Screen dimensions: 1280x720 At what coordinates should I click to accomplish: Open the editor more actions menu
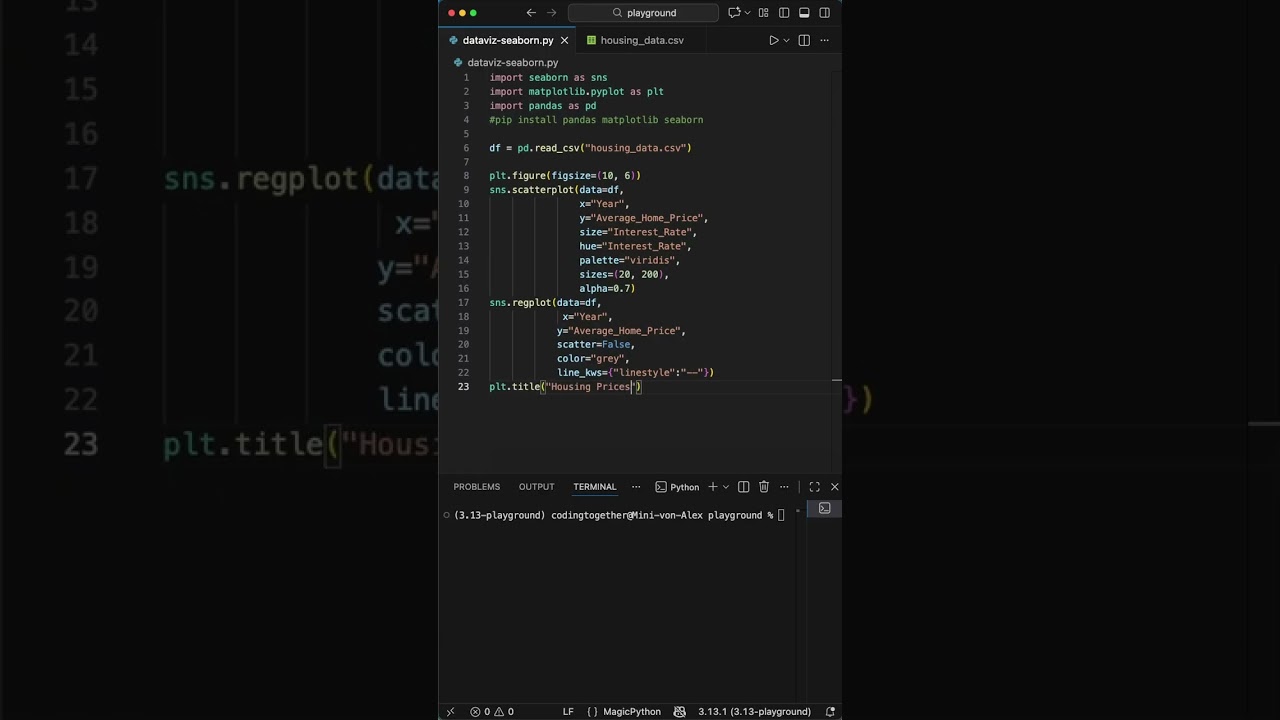point(824,40)
